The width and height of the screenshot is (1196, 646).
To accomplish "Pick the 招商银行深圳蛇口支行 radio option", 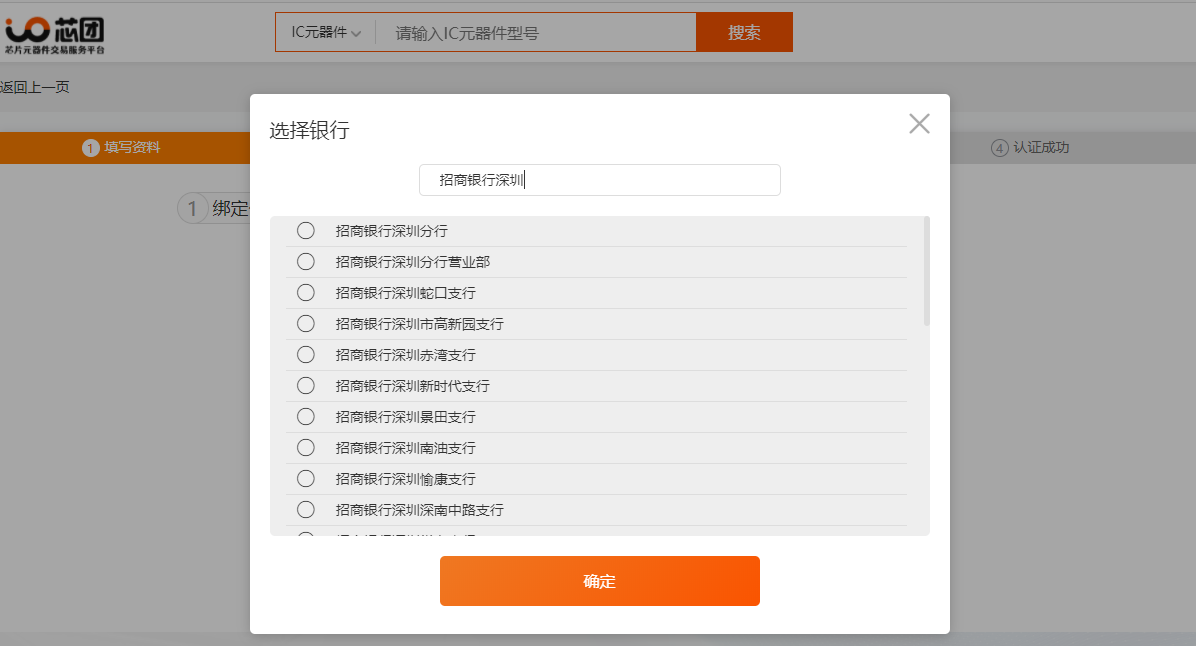I will click(x=306, y=293).
